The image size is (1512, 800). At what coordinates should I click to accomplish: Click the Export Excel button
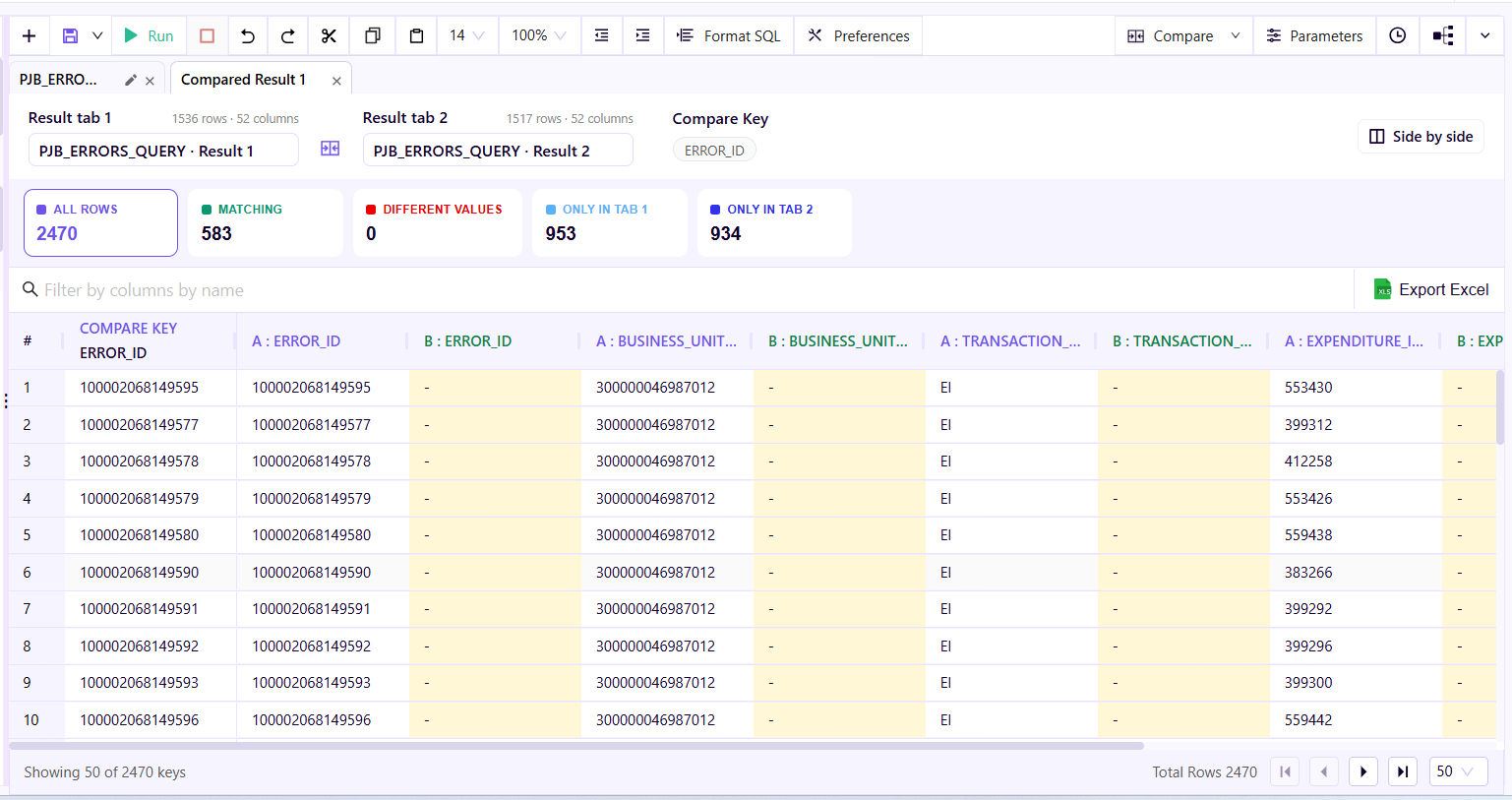click(1431, 289)
